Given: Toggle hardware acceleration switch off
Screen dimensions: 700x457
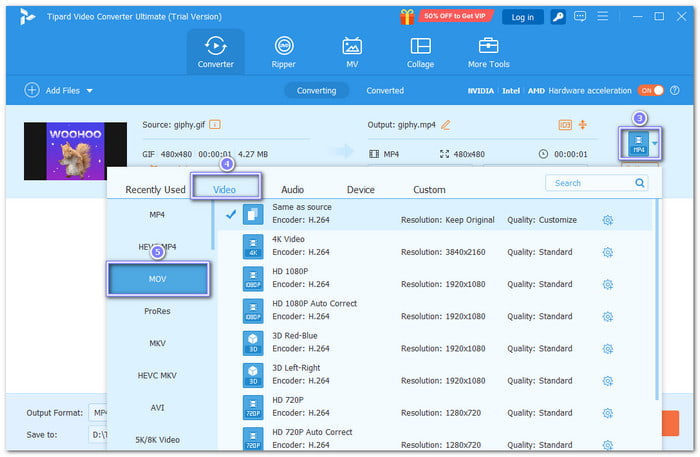Looking at the screenshot, I should tap(651, 90).
